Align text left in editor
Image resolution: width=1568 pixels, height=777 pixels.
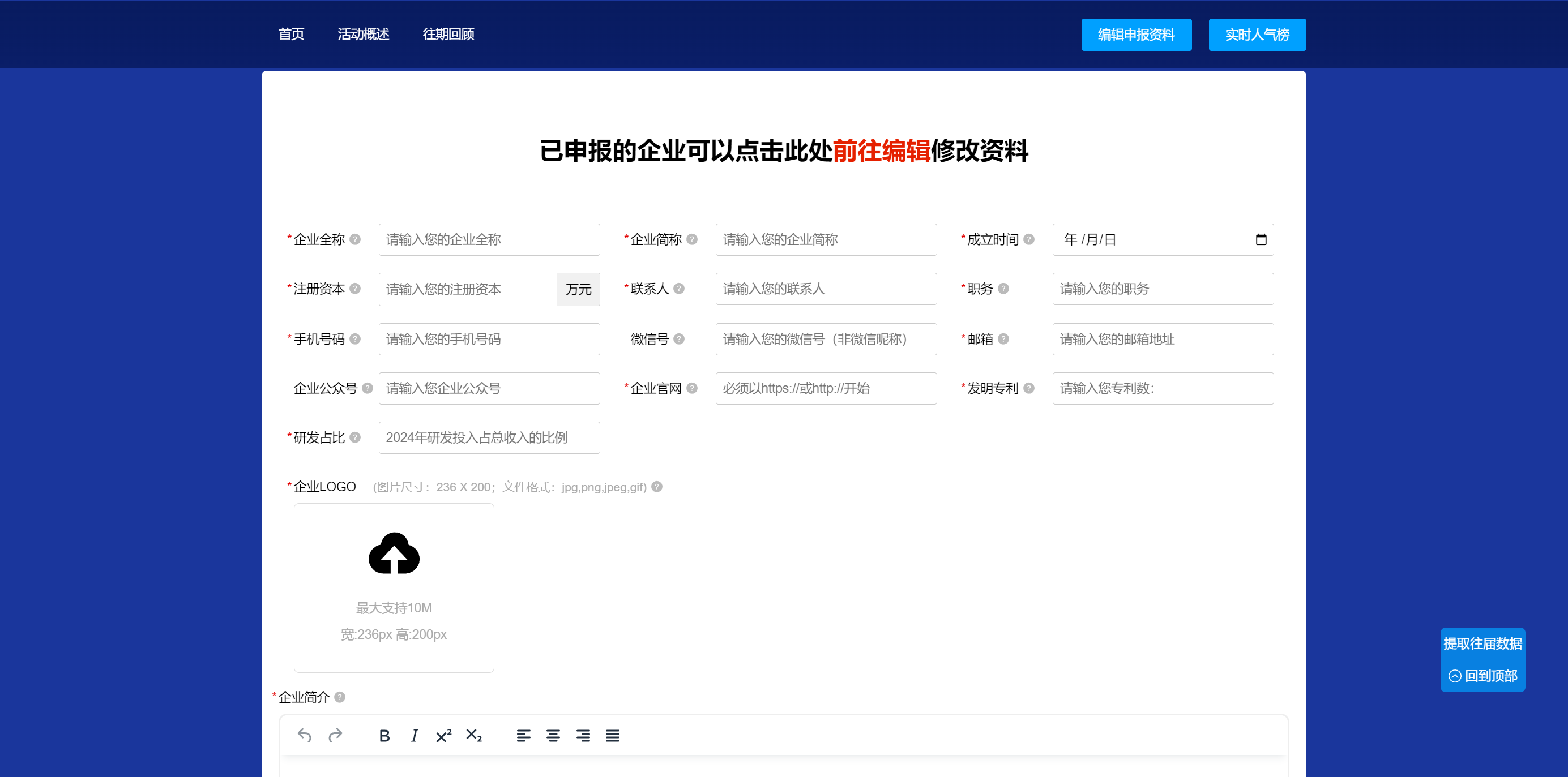523,736
